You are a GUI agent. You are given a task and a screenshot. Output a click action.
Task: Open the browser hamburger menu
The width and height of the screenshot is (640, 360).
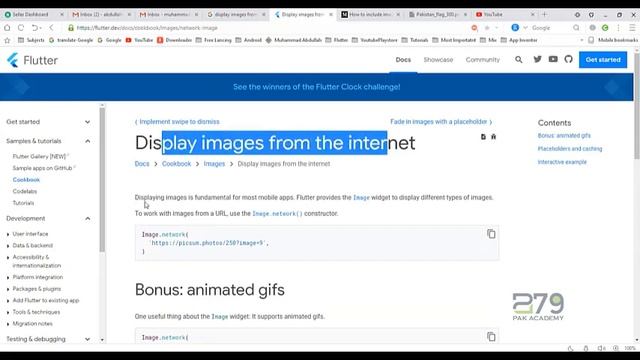click(x=632, y=28)
